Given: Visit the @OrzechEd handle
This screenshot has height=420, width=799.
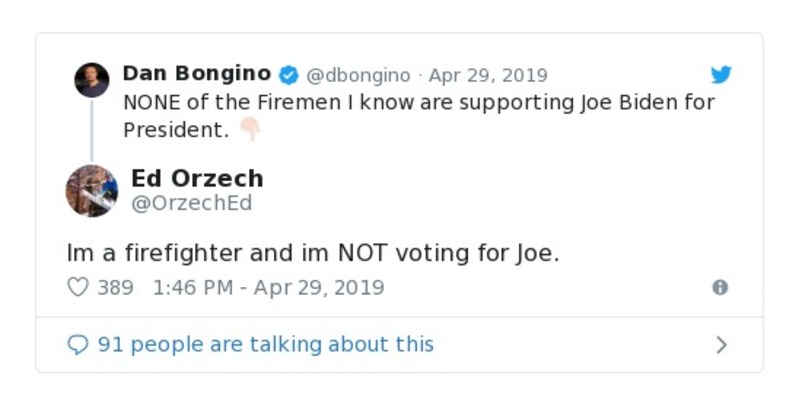Looking at the screenshot, I should point(191,204).
